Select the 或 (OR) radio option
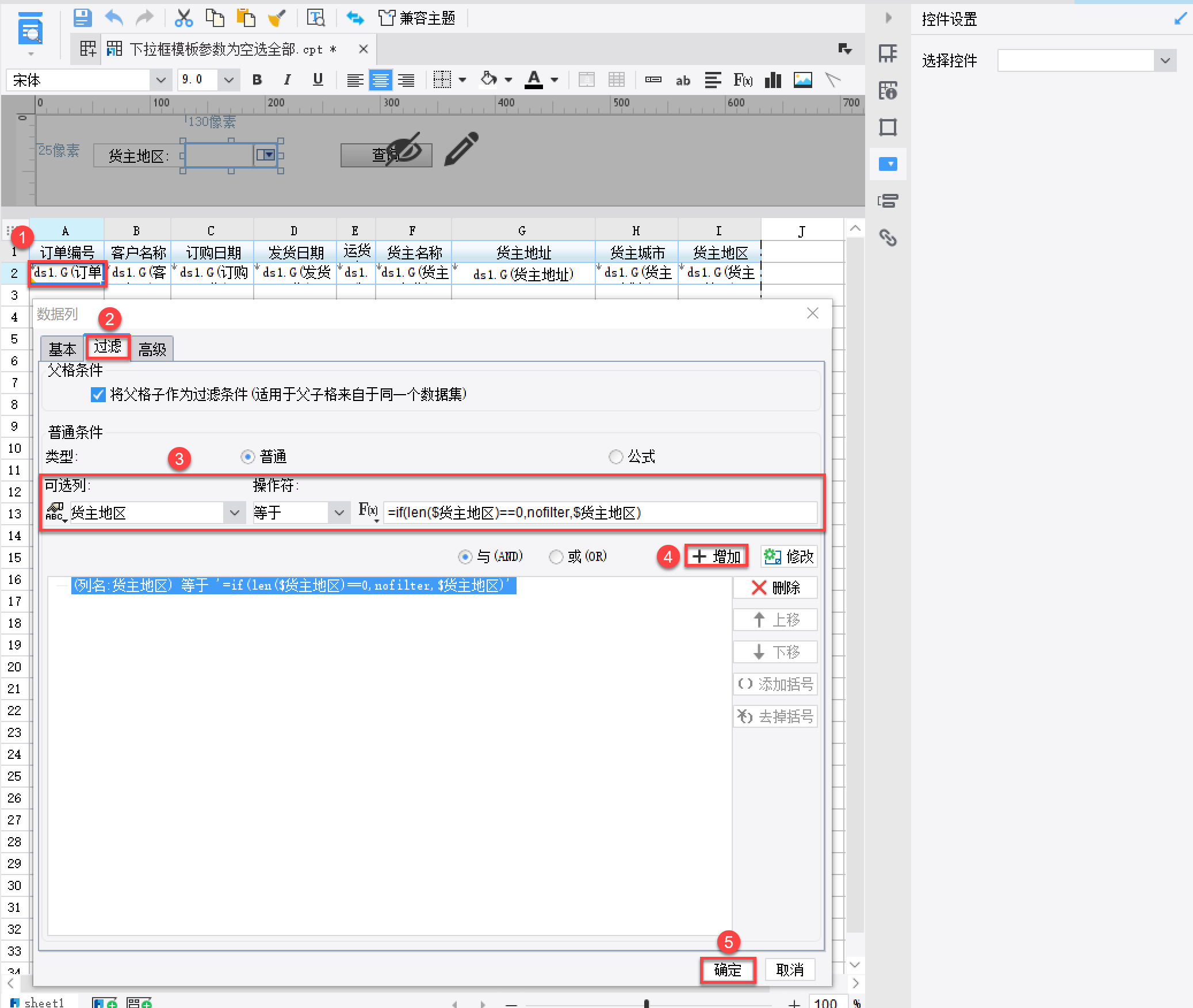This screenshot has height=1008, width=1193. 556,557
